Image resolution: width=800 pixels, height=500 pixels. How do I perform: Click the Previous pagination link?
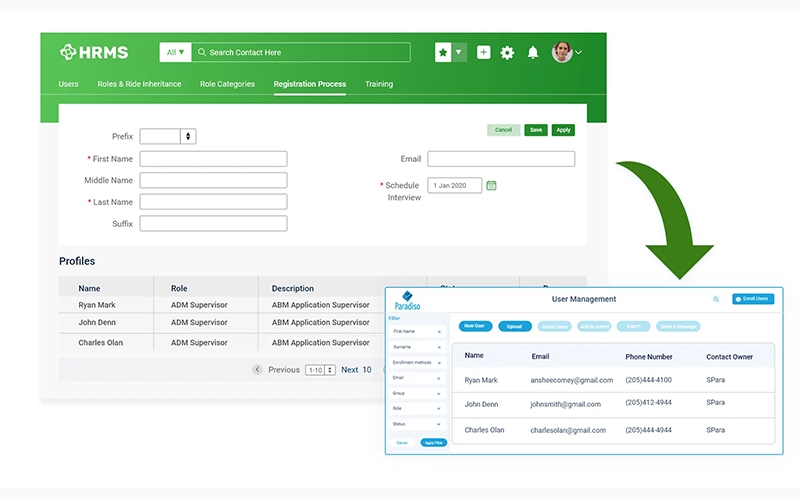(x=284, y=369)
